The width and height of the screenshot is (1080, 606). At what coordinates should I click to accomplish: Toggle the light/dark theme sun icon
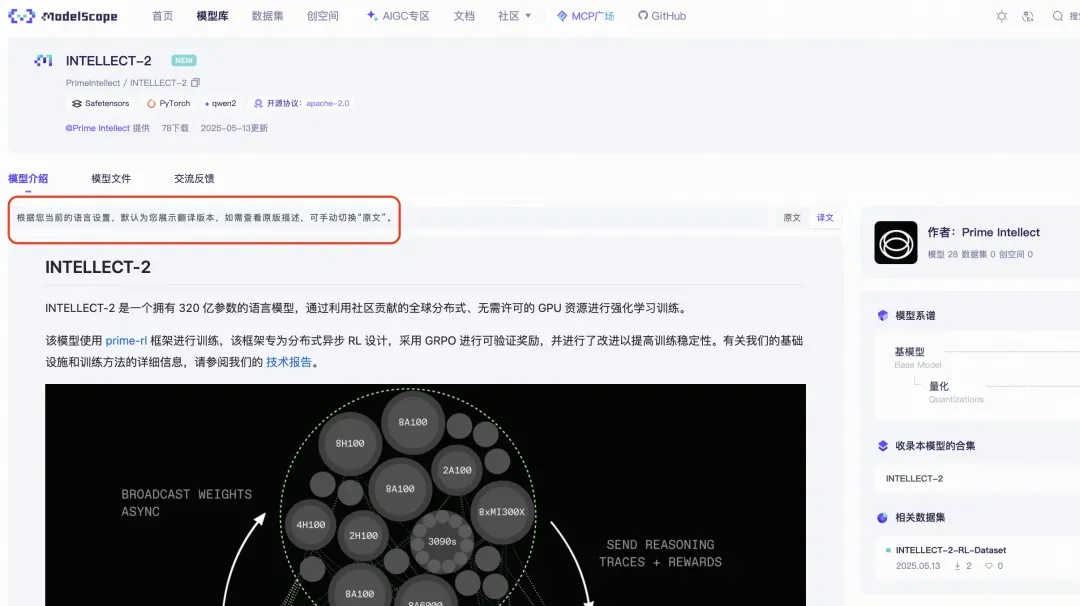[1001, 16]
